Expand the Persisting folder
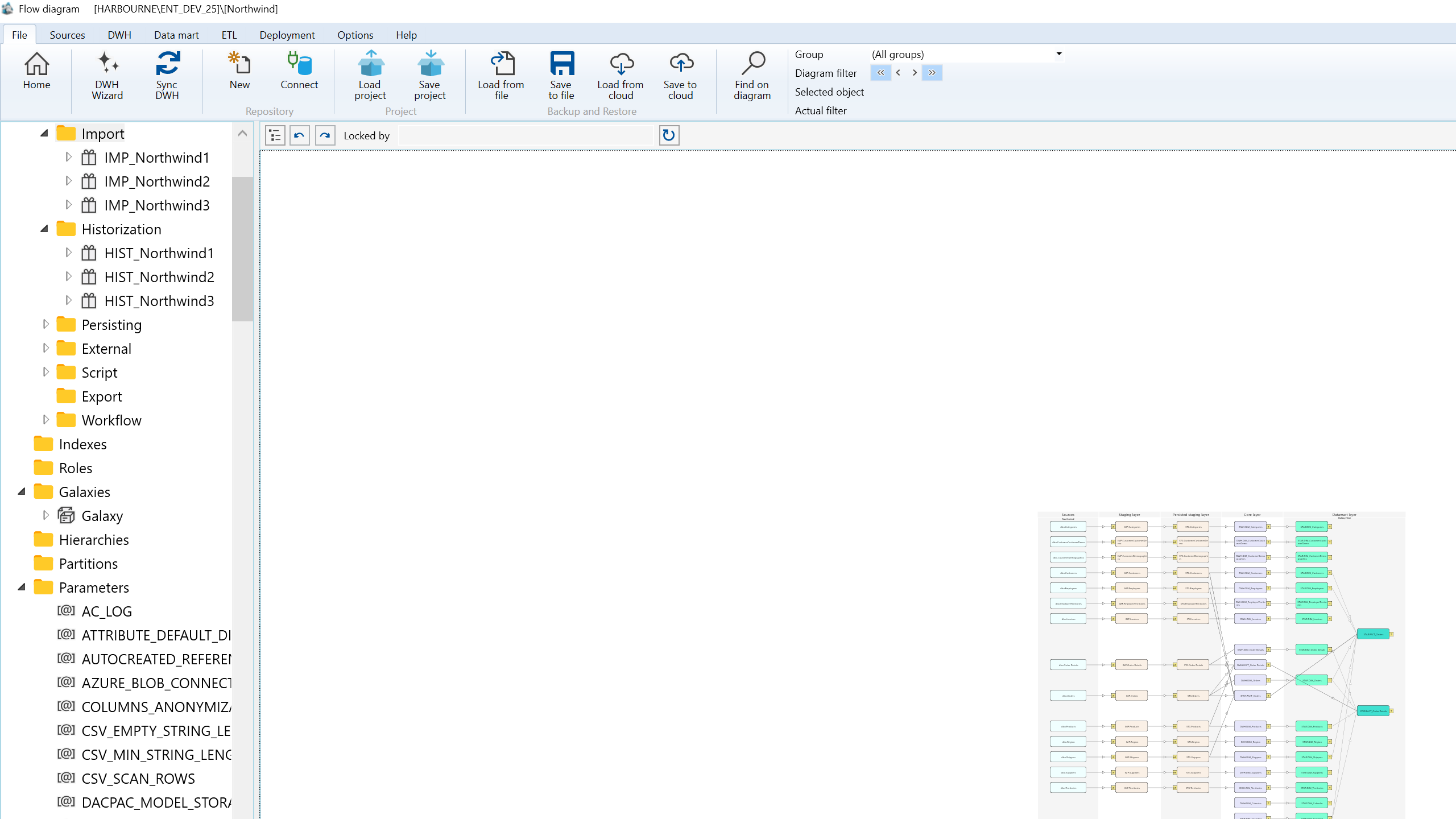 coord(46,324)
